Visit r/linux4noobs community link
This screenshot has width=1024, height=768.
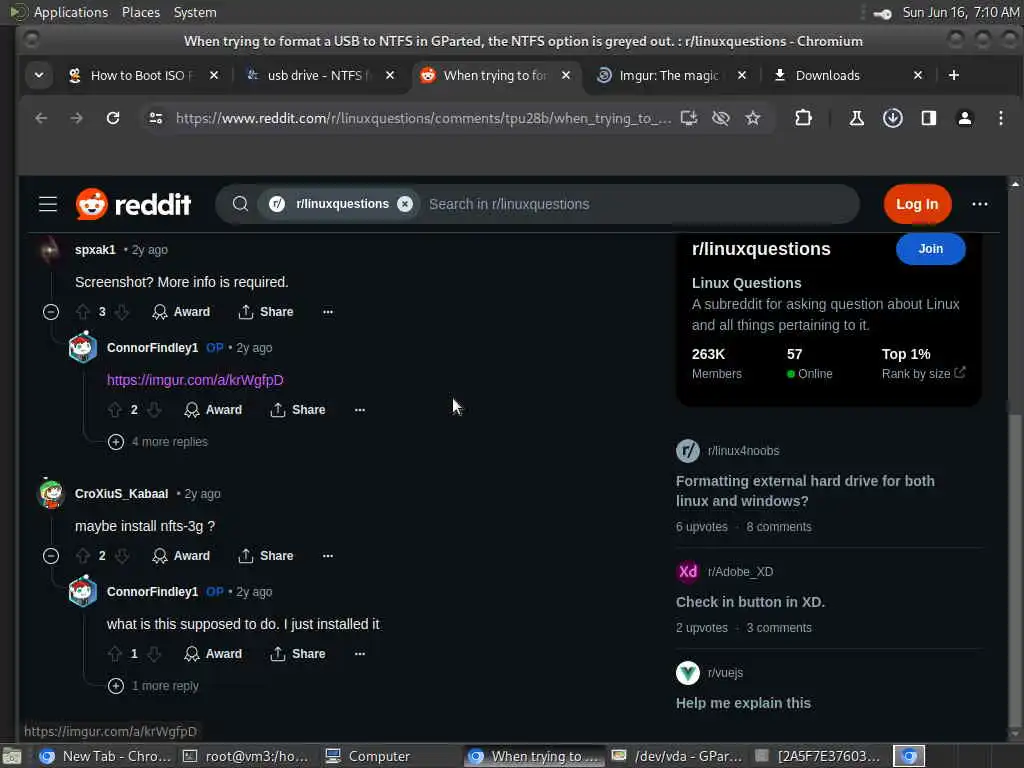pyautogui.click(x=743, y=451)
